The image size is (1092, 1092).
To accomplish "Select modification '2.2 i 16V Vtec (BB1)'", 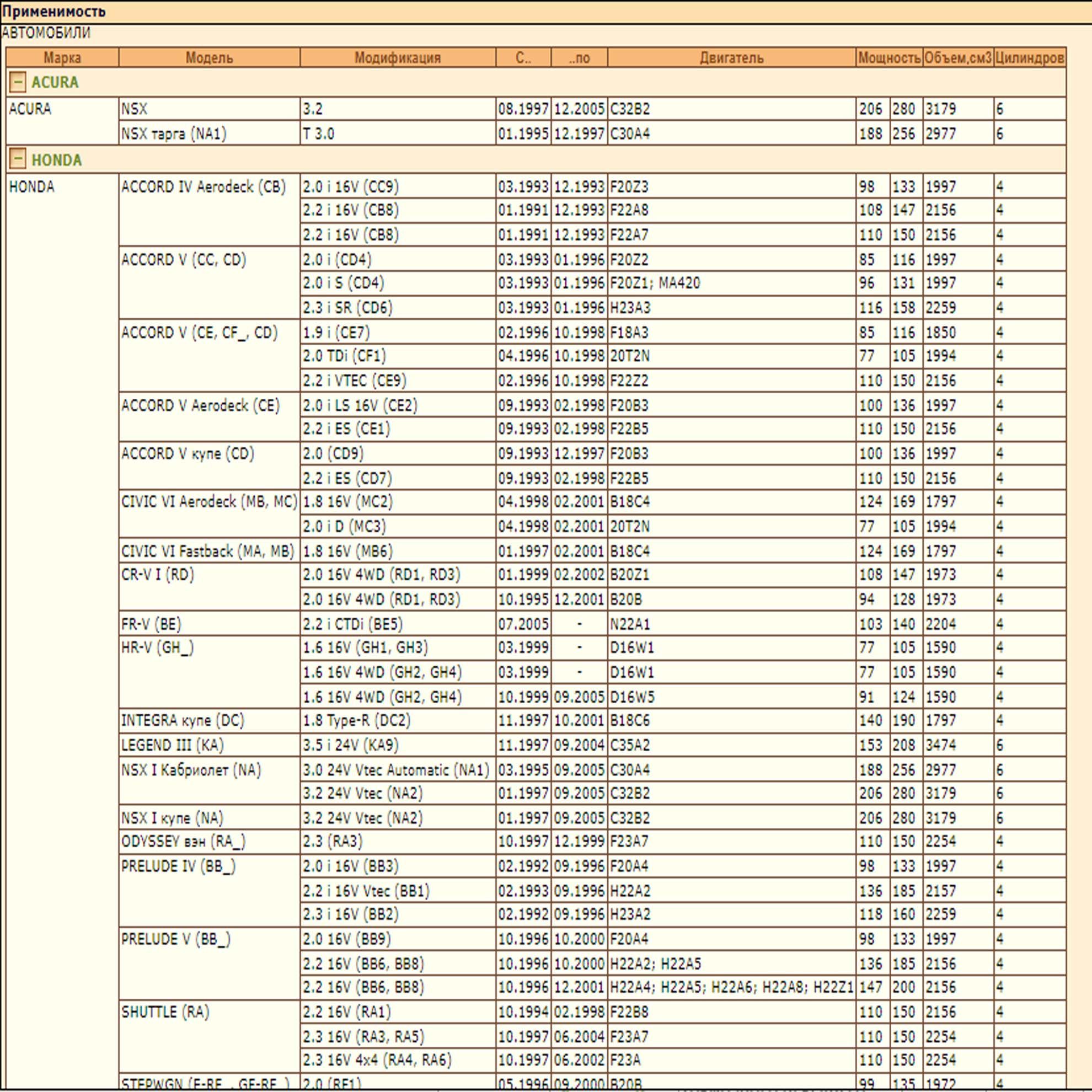I will tap(397, 891).
